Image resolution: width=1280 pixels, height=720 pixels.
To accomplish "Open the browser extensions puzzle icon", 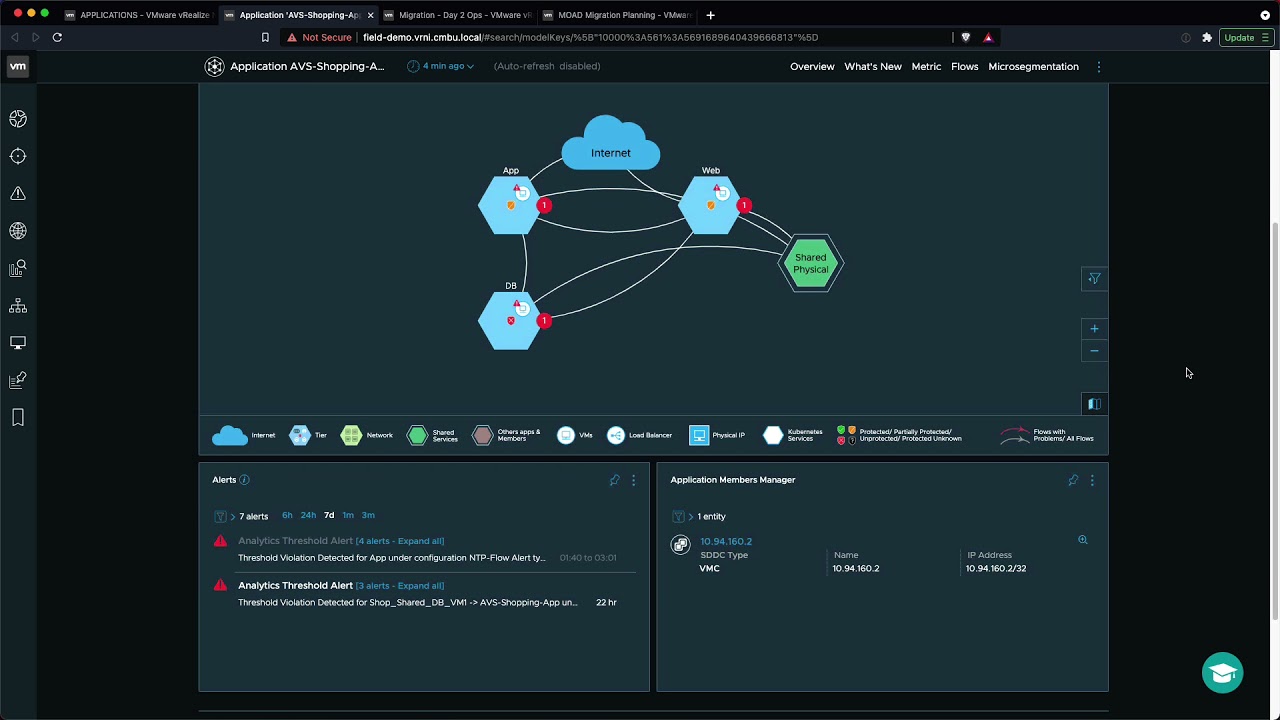I will (x=1207, y=37).
